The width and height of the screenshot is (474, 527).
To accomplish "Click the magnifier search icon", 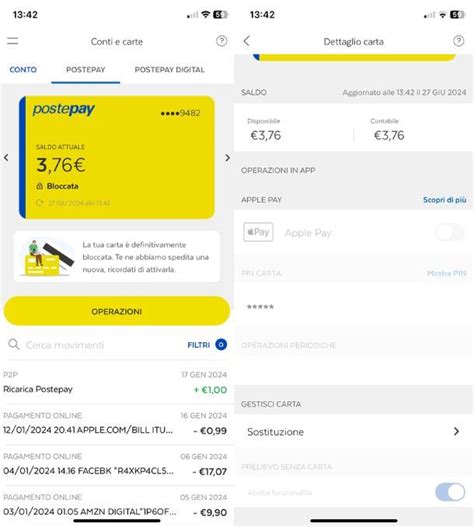I will [14, 344].
